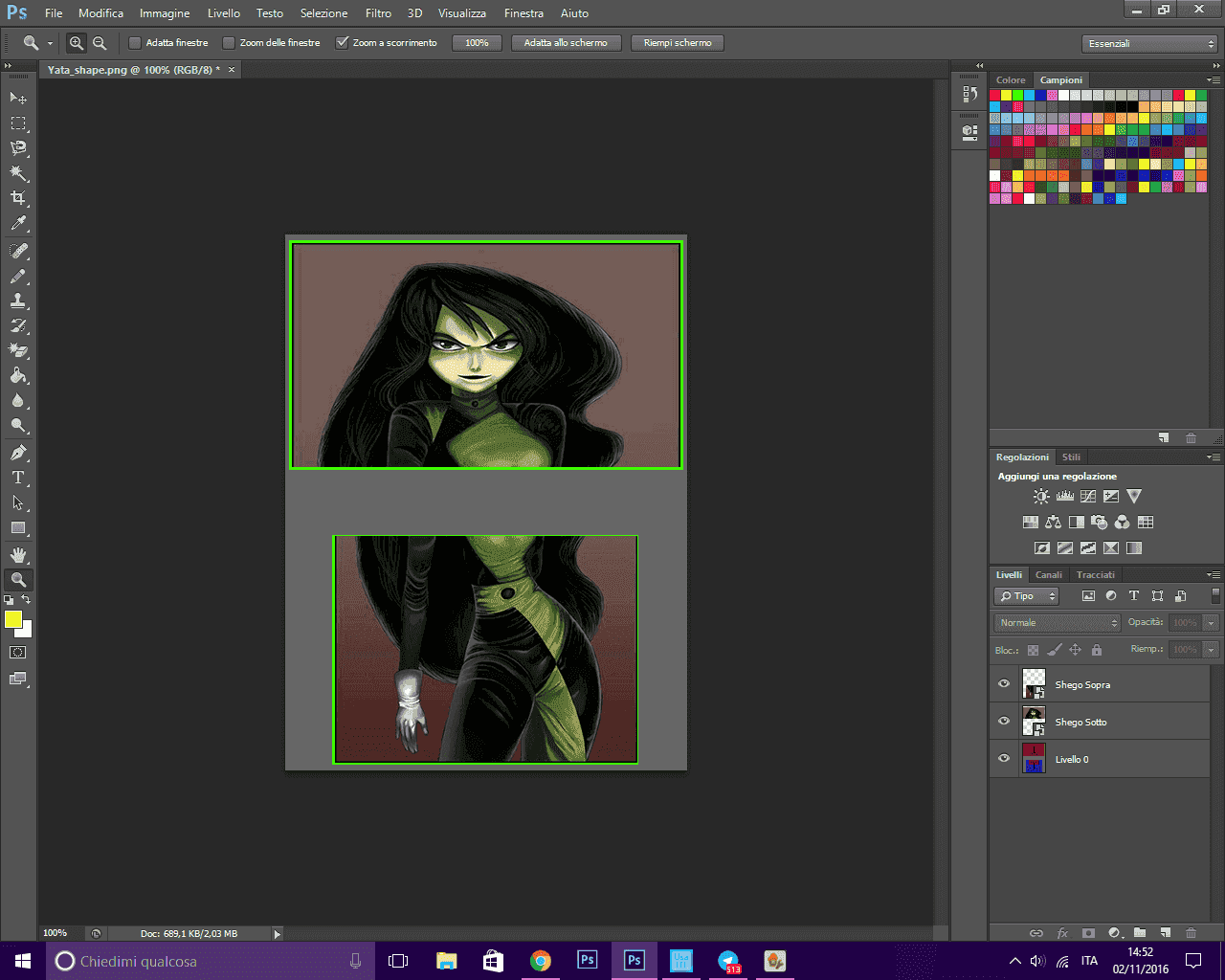Viewport: 1225px width, 980px height.
Task: Add a layer mask from Layers panel
Action: [x=1088, y=933]
